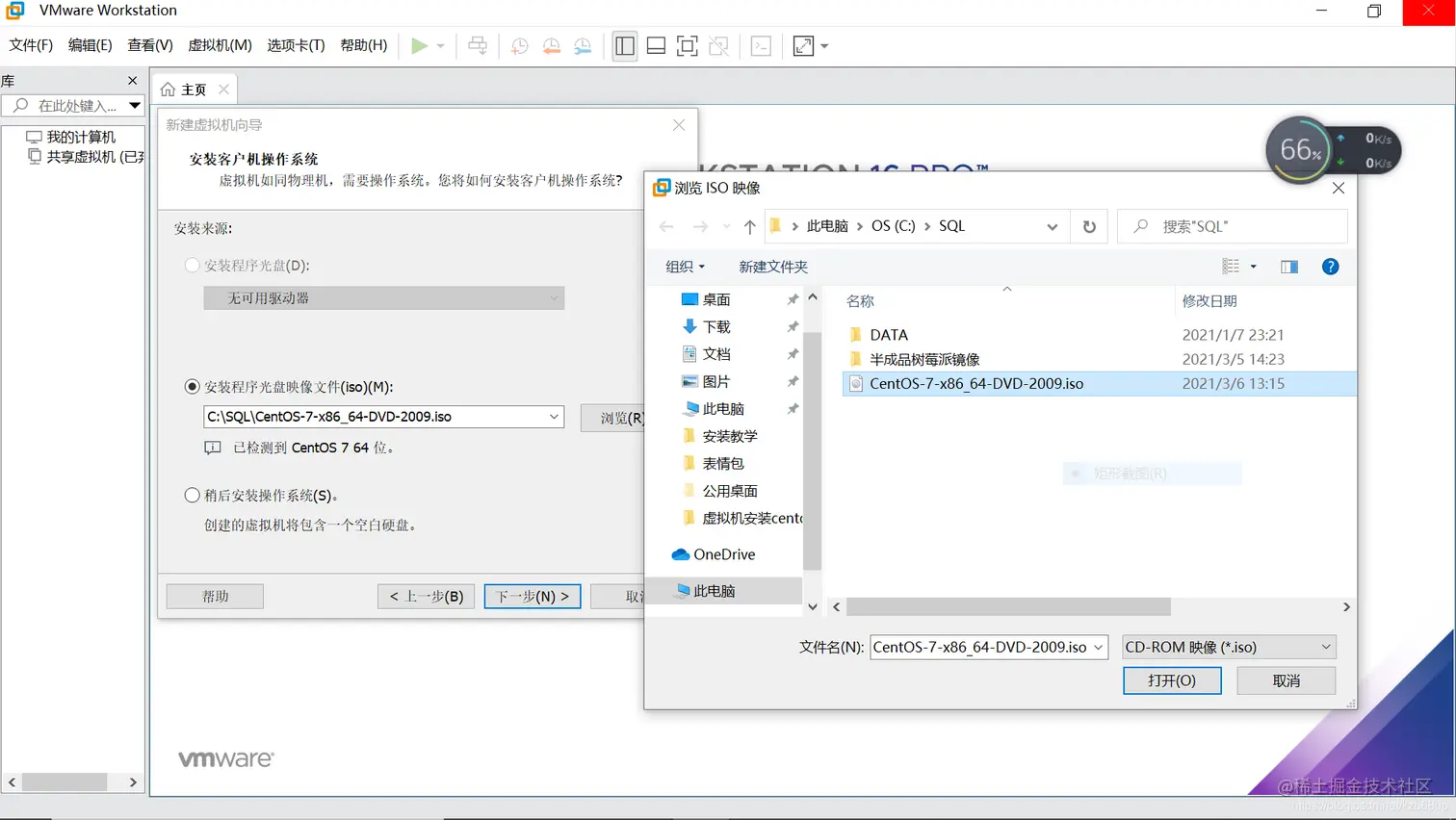The width and height of the screenshot is (1456, 820).
Task: Click Cancel (取消) in ISO browser dialog
Action: click(x=1287, y=680)
